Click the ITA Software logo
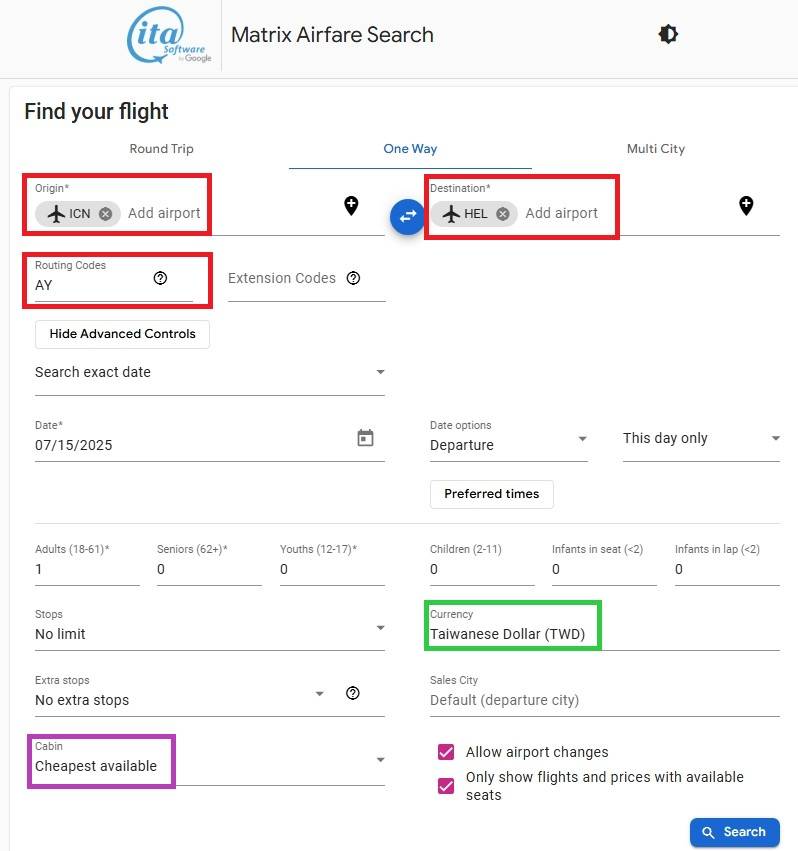Screen dimensions: 798x851 point(169,37)
